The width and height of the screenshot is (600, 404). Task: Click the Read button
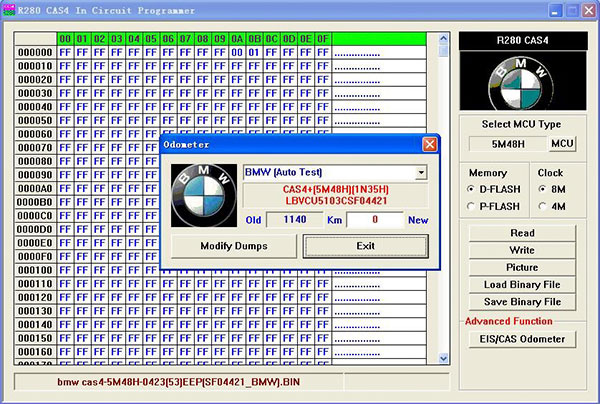[522, 233]
